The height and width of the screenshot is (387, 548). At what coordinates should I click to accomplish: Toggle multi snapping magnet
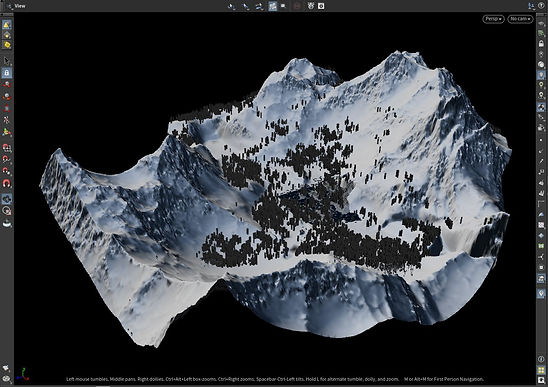point(7,183)
